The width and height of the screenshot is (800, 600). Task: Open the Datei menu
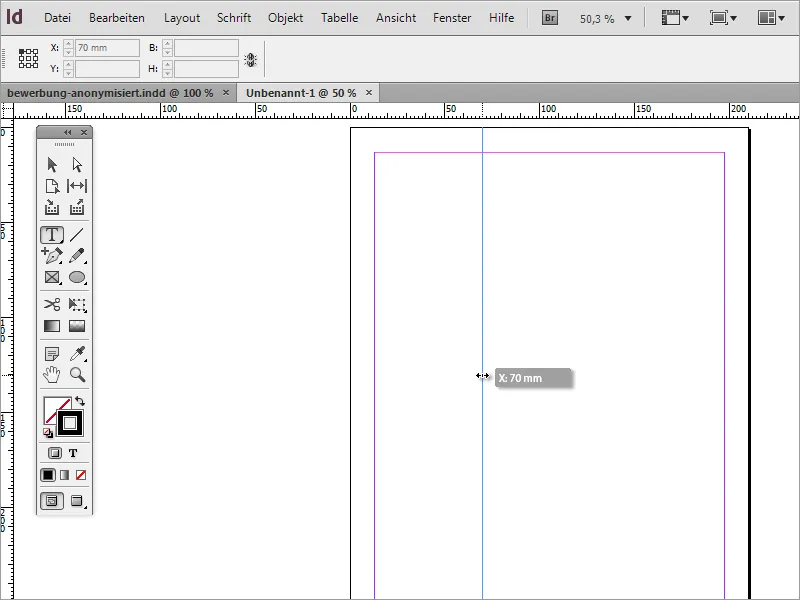click(57, 18)
